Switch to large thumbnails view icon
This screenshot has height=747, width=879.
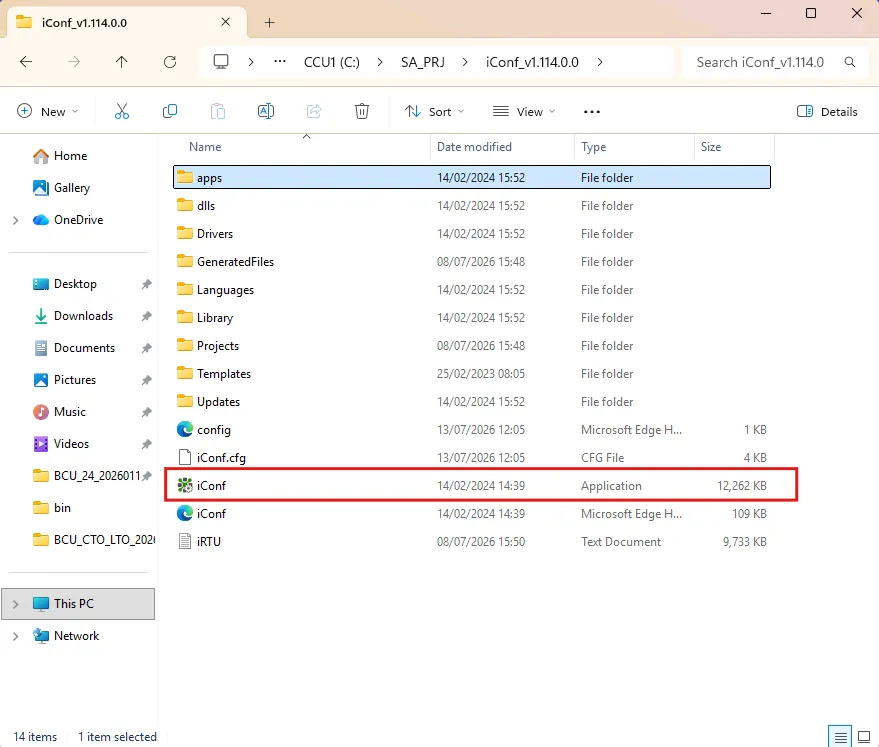click(864, 736)
